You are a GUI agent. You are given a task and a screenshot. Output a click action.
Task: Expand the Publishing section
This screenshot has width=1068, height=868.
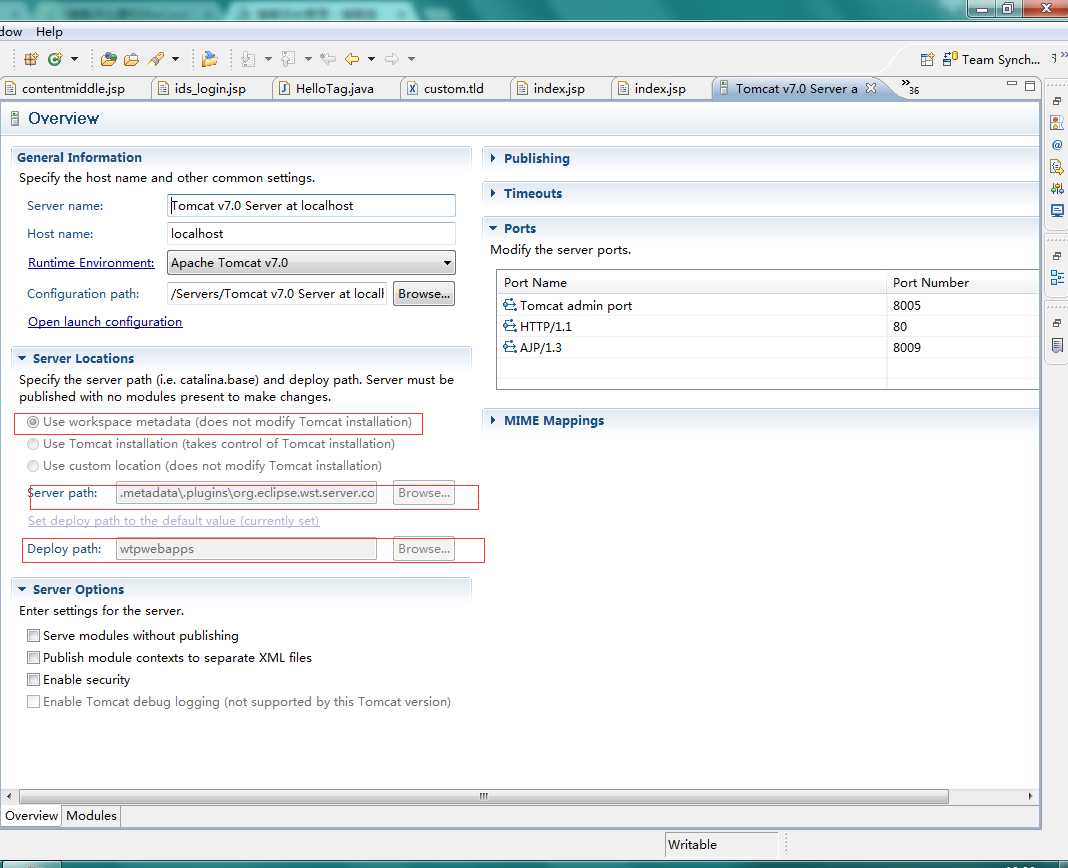coord(493,158)
